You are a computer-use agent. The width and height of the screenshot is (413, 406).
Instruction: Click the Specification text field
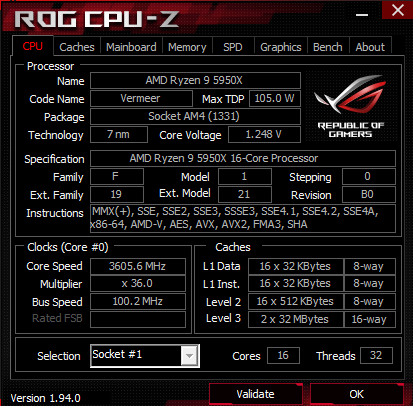(243, 158)
